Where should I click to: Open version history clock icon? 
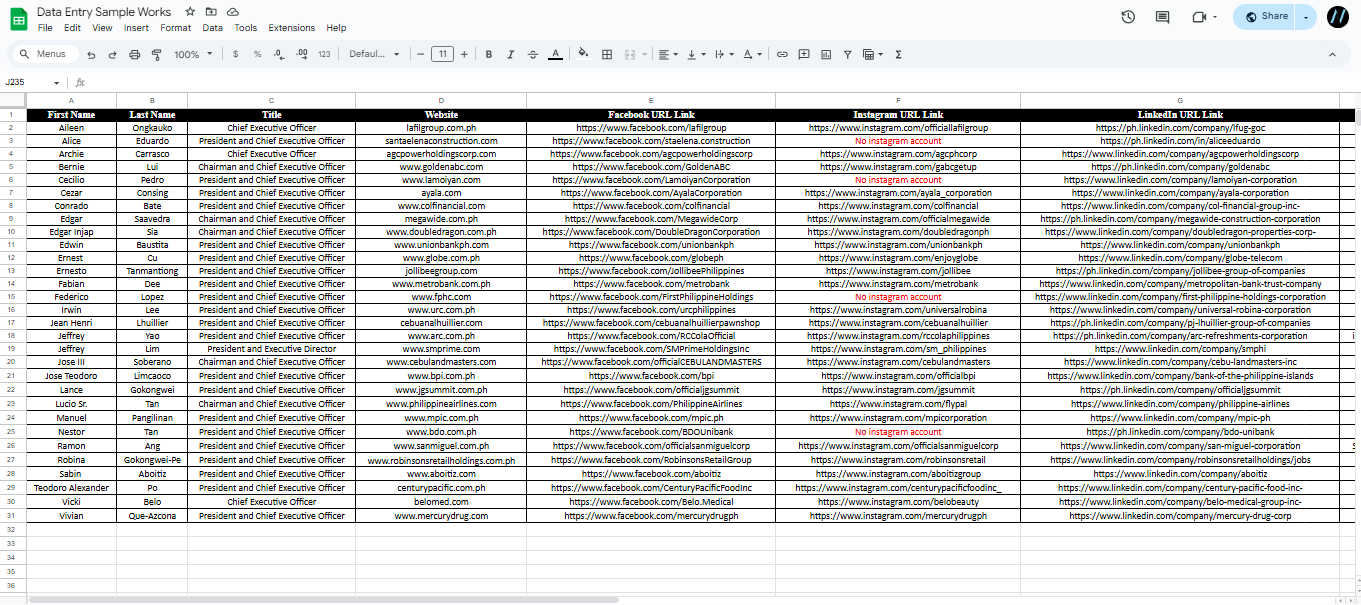1128,16
